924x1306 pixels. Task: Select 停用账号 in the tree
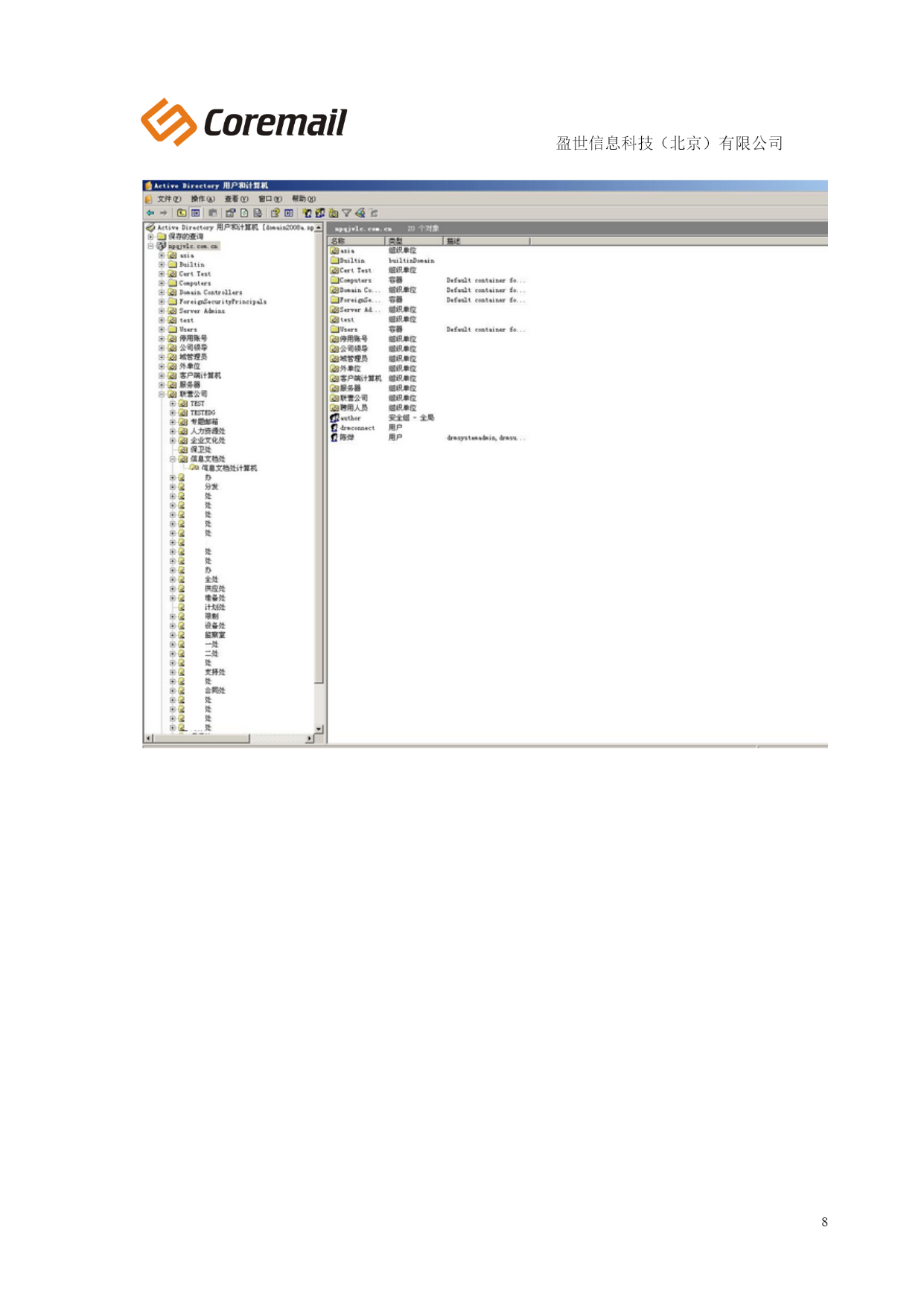[193, 338]
